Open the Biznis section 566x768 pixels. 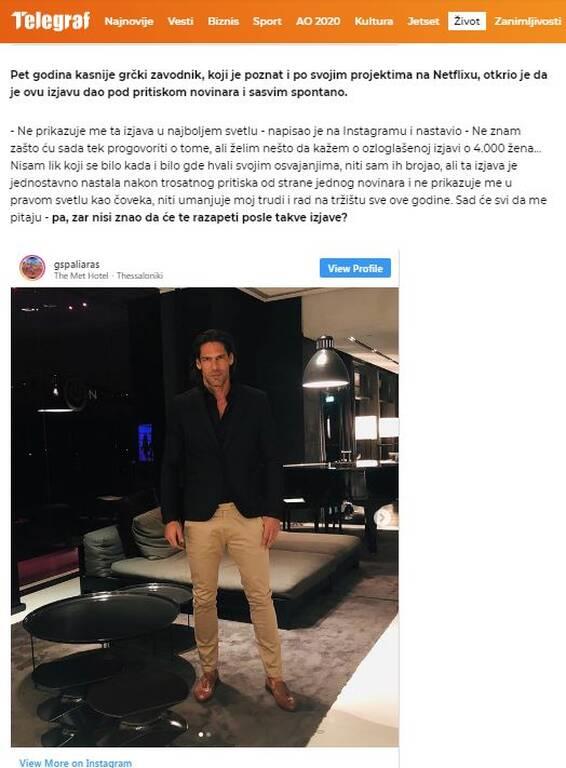[223, 22]
